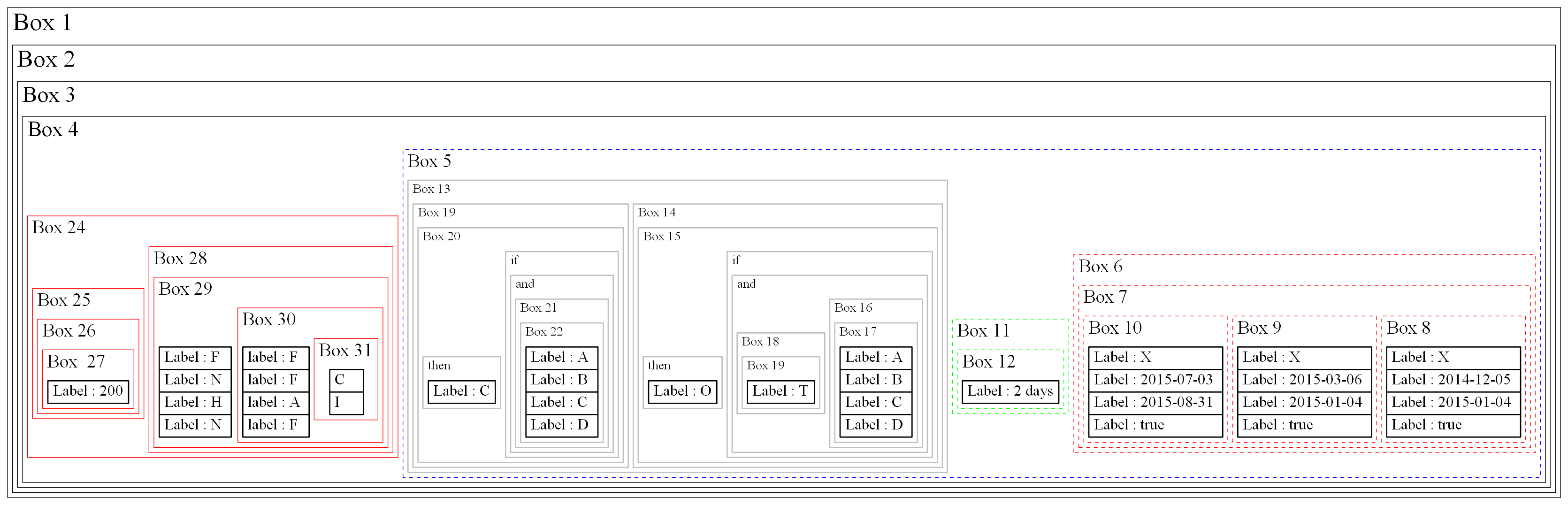Click 'Label : X' in Box 9
The height and width of the screenshot is (505, 1568).
tap(1304, 358)
